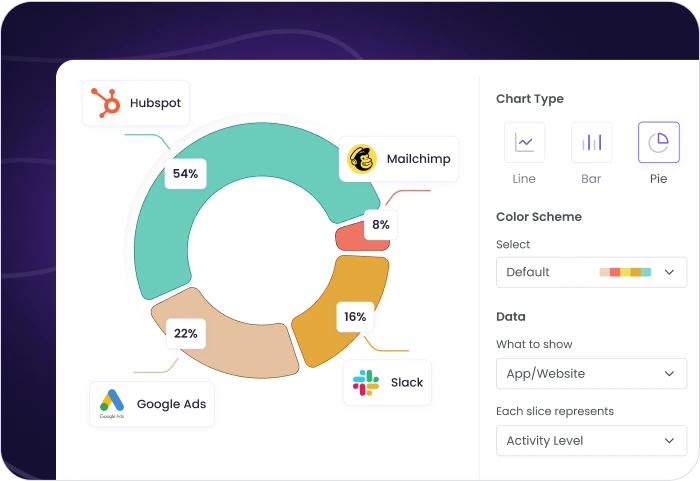Screen dimensions: 700x481
Task: Click the Mailchimp logo icon
Action: [362, 159]
